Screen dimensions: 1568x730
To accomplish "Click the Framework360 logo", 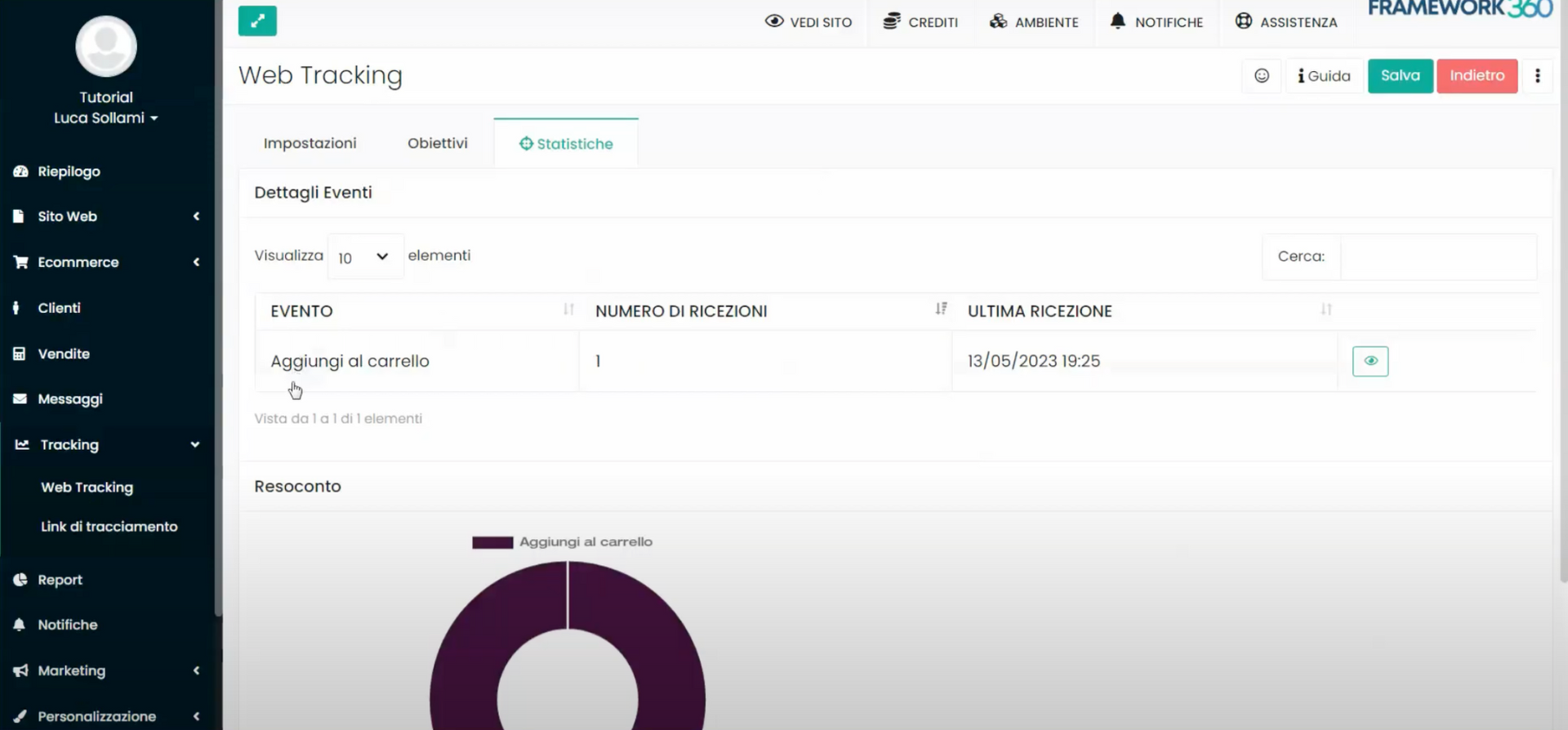I will [x=1460, y=9].
